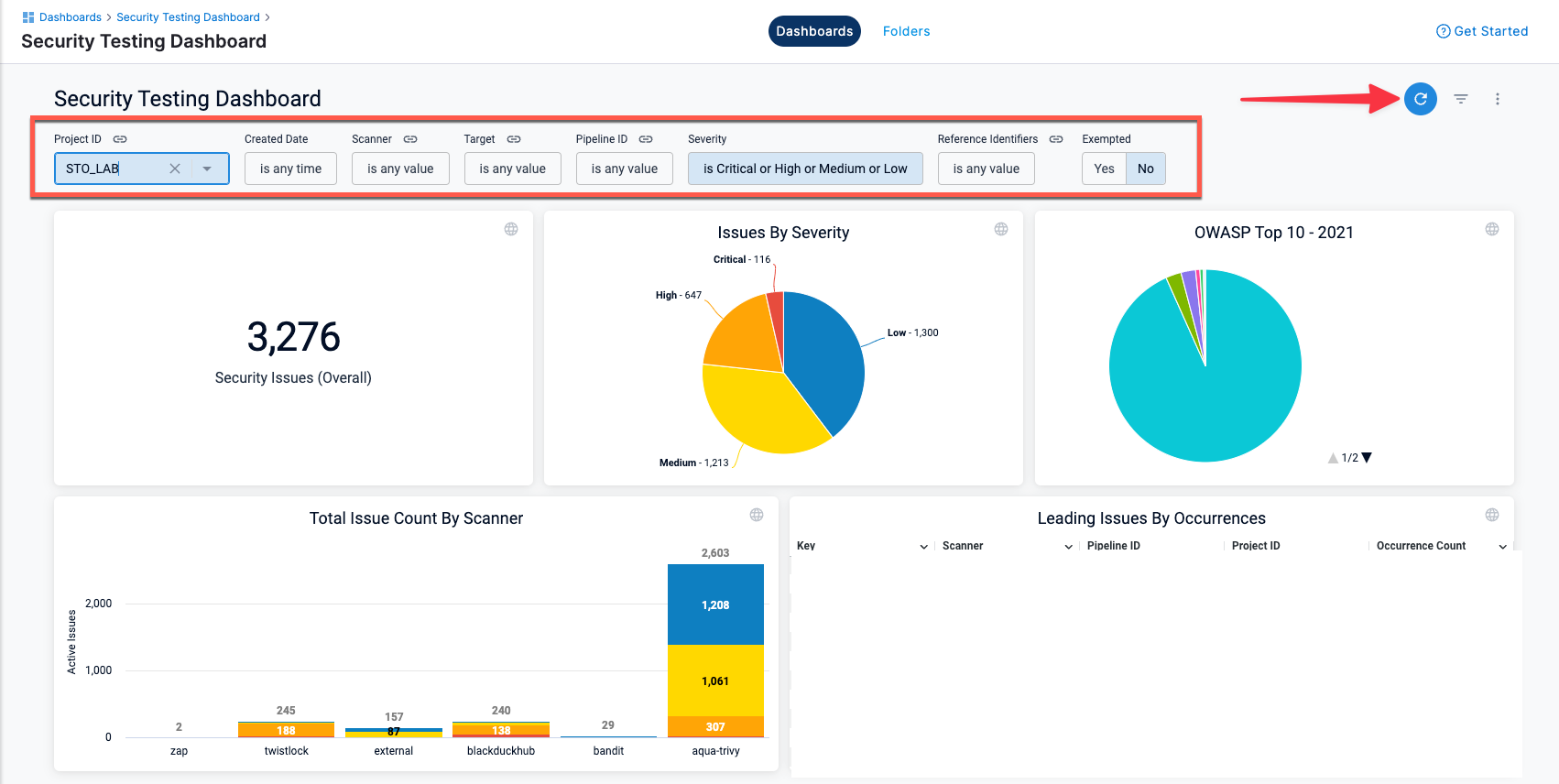Open the Severity filter dropdown

pyautogui.click(x=805, y=169)
